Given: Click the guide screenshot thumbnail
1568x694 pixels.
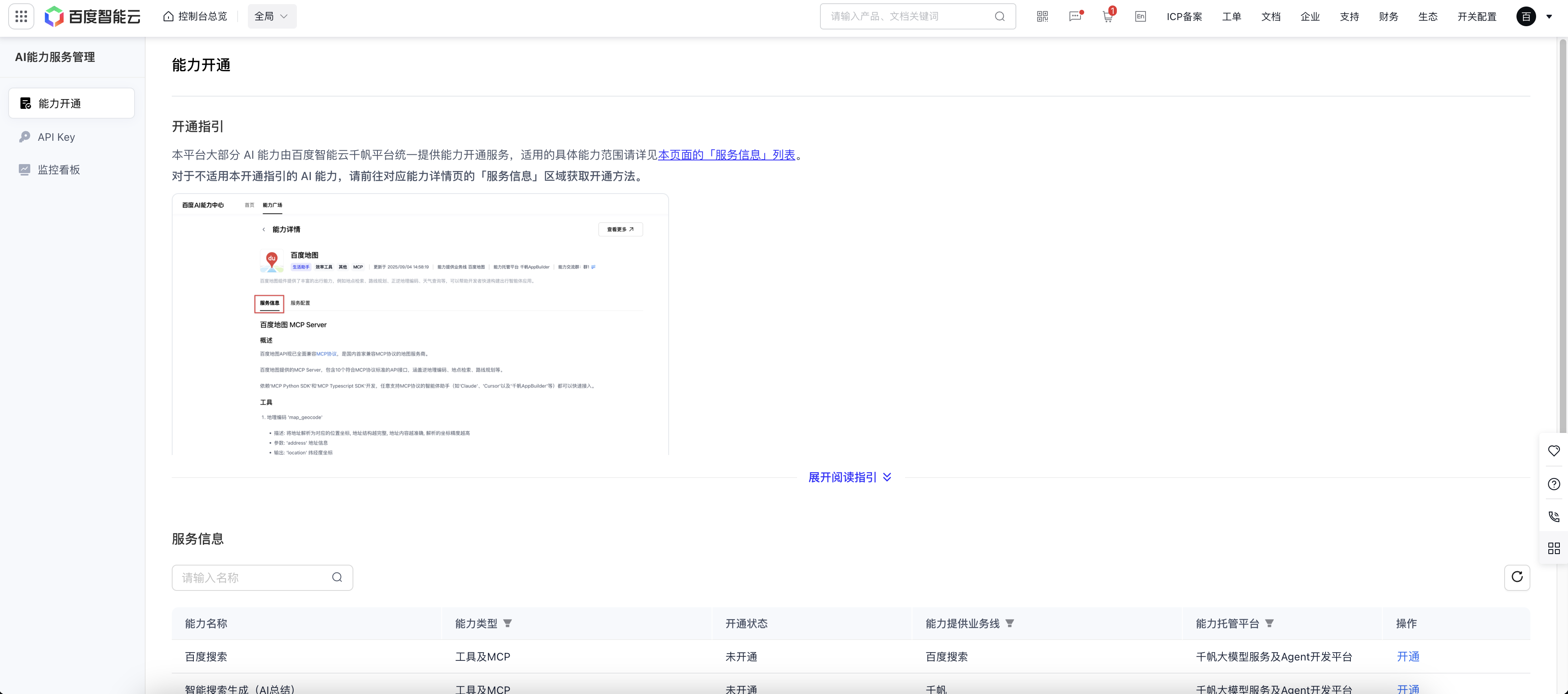Looking at the screenshot, I should pyautogui.click(x=420, y=324).
